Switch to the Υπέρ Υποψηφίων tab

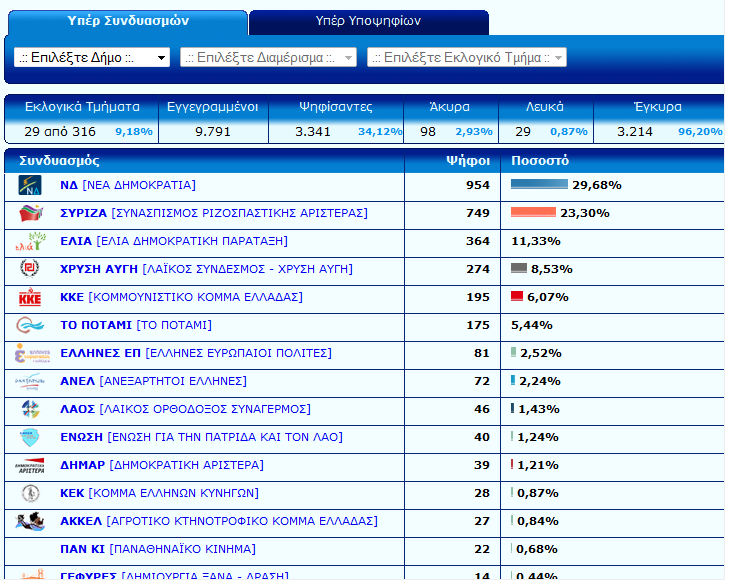(x=368, y=22)
